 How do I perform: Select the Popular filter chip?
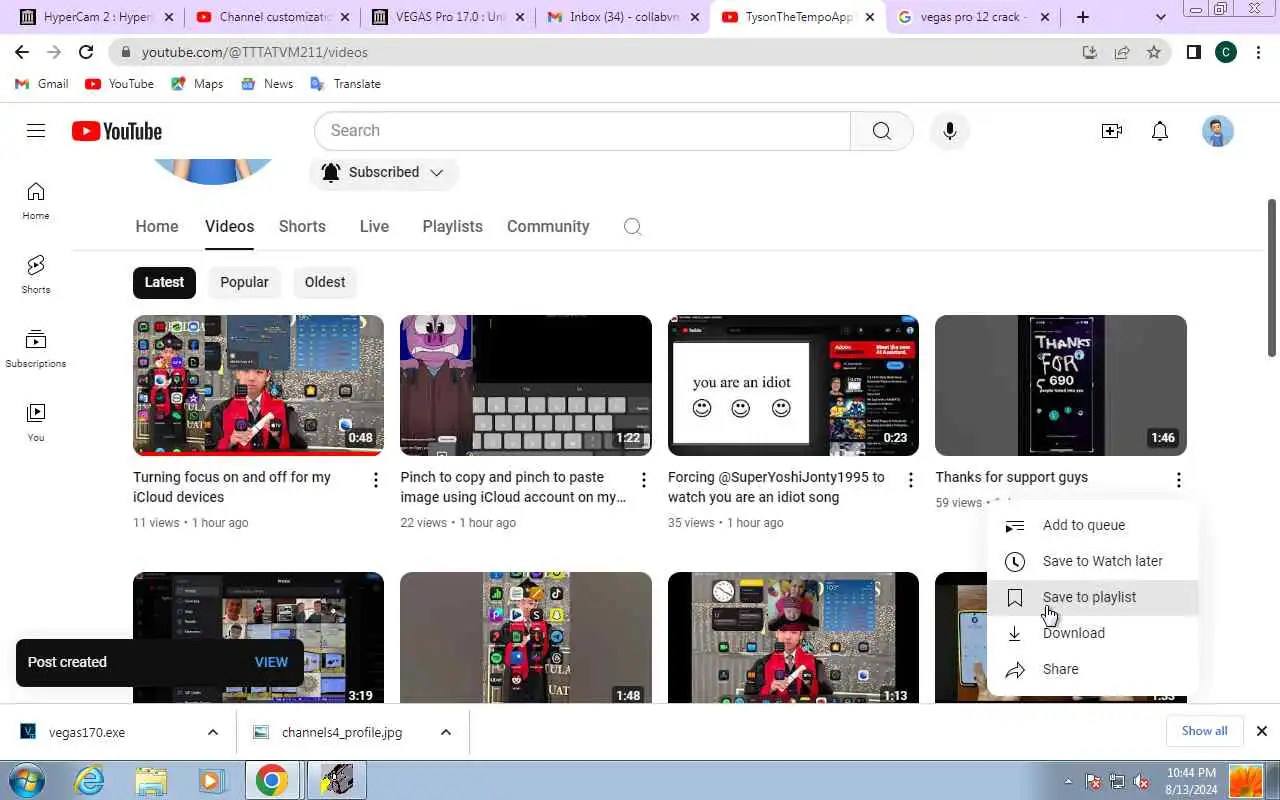[x=244, y=282]
